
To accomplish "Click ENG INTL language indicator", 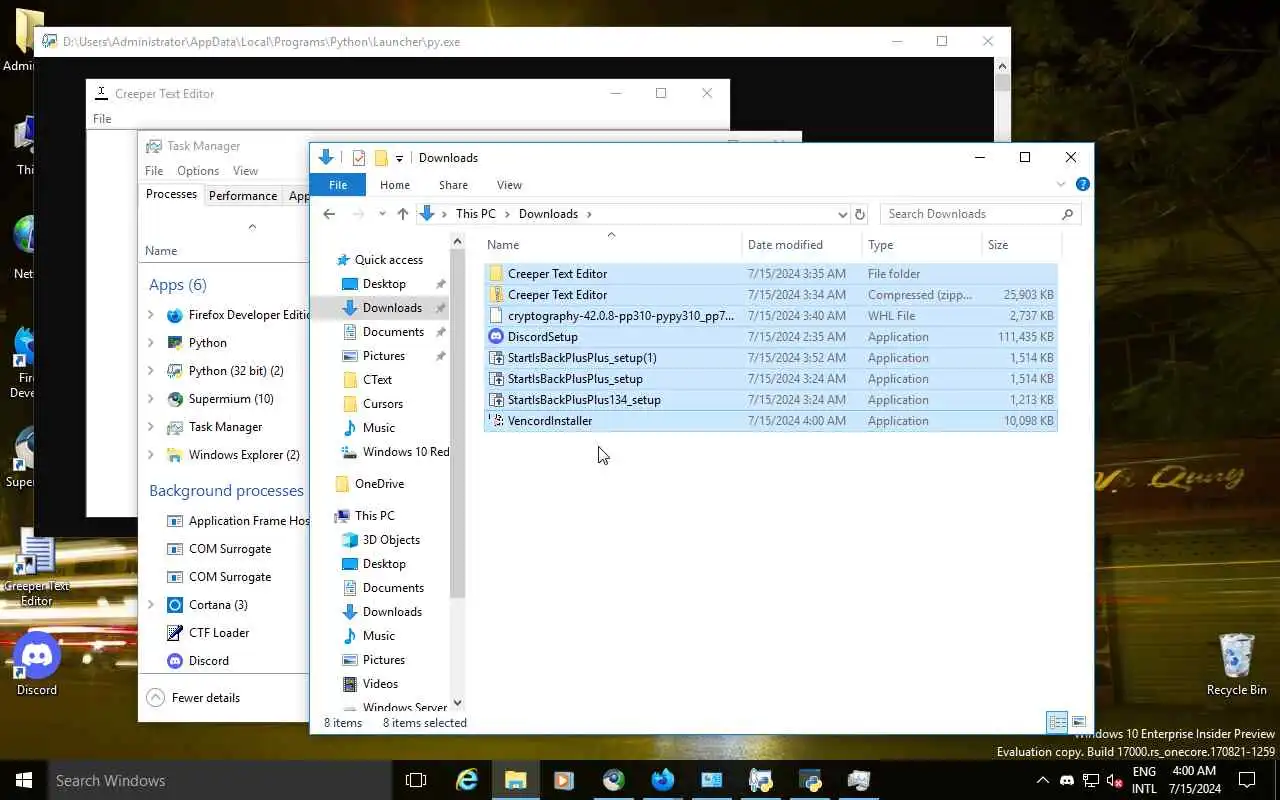I will pos(1144,780).
